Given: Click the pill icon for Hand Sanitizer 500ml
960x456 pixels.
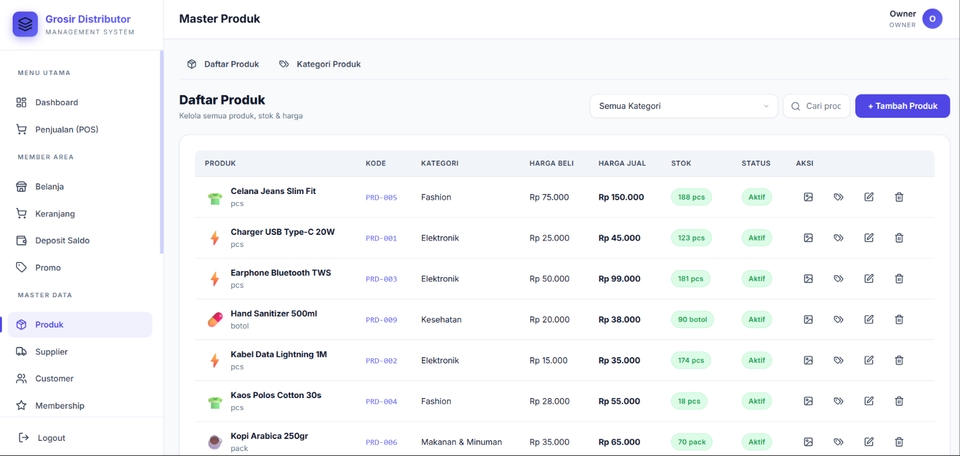Looking at the screenshot, I should (215, 320).
